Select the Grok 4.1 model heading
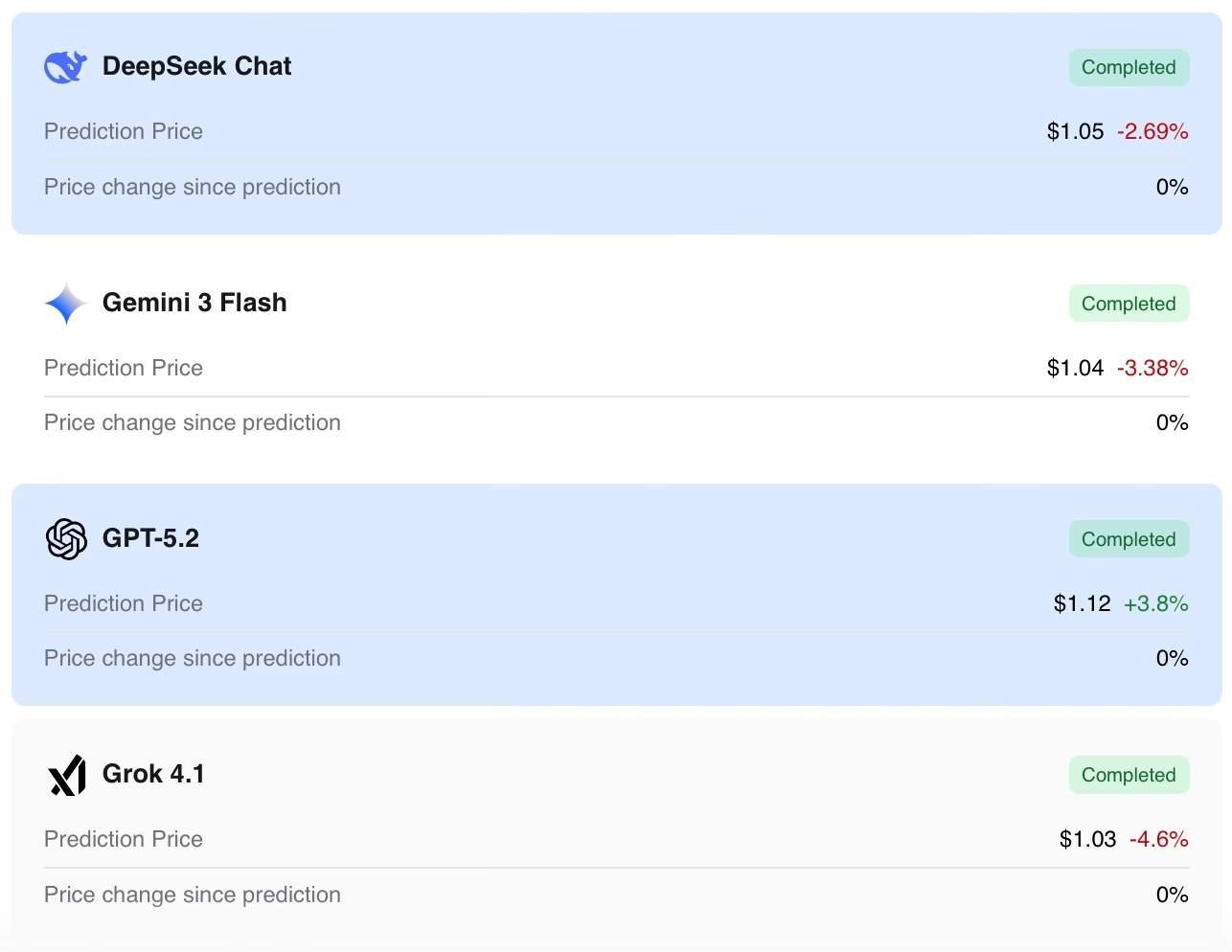The height and width of the screenshot is (952, 1232). (153, 774)
